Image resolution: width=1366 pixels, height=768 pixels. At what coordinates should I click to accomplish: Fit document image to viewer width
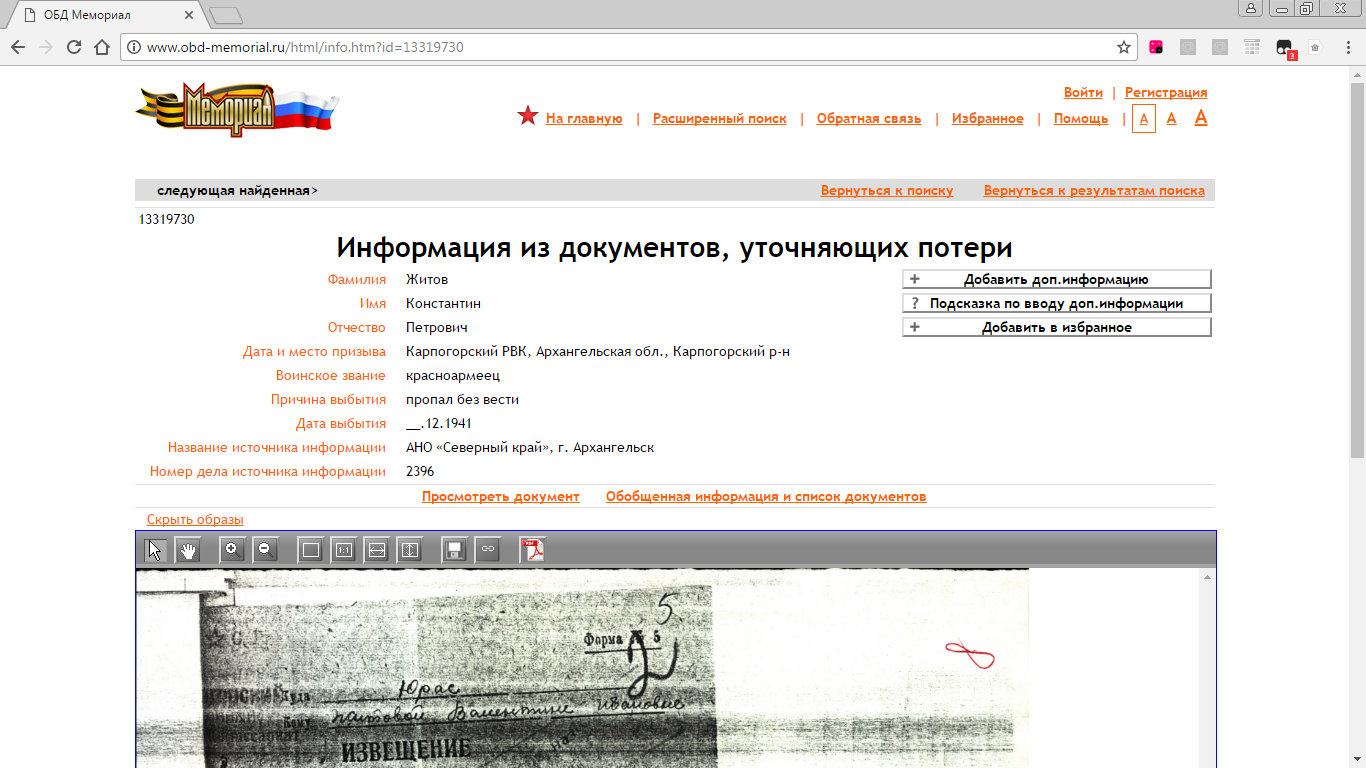(376, 550)
